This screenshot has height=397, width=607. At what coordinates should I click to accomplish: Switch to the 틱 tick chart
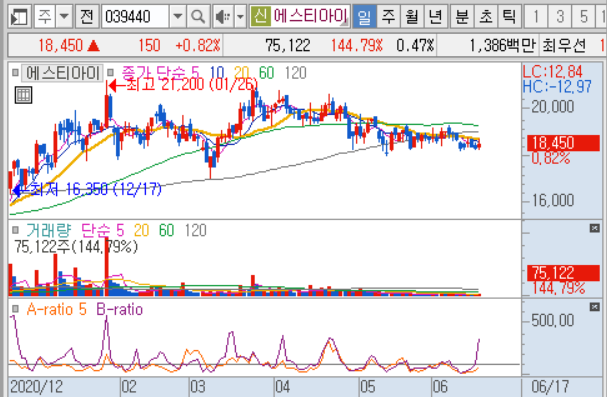click(x=509, y=17)
